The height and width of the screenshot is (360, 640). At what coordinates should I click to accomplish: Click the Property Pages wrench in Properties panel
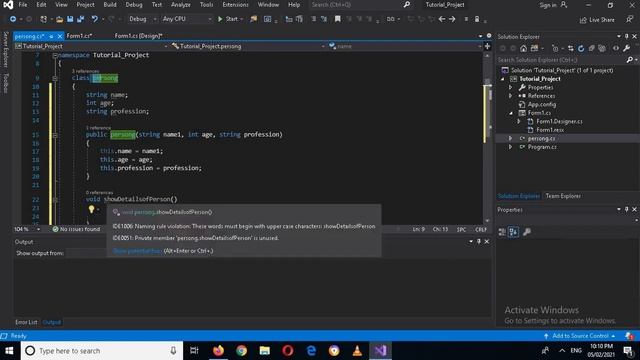click(x=527, y=232)
